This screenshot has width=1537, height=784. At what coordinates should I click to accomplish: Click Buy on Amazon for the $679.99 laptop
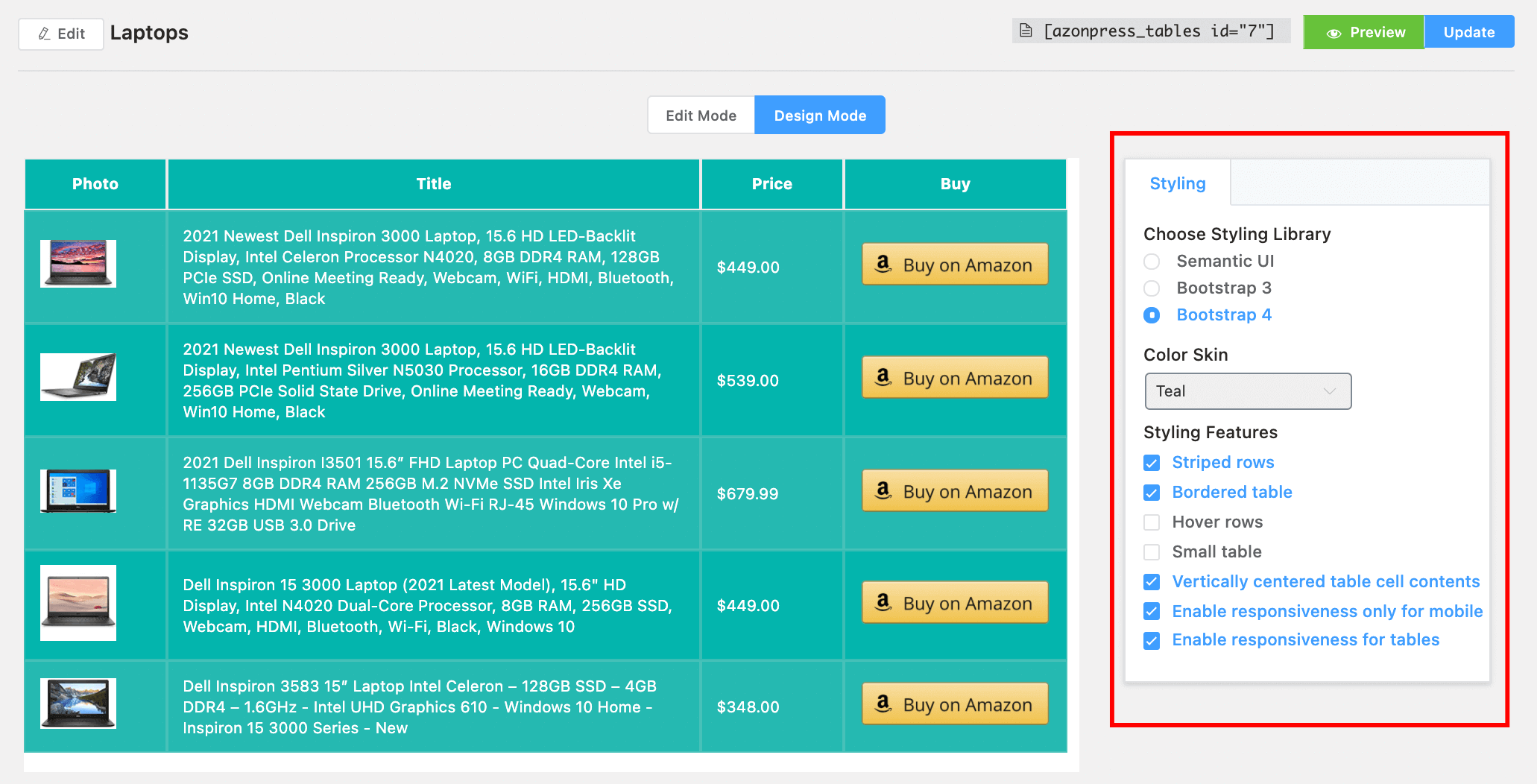[x=956, y=491]
